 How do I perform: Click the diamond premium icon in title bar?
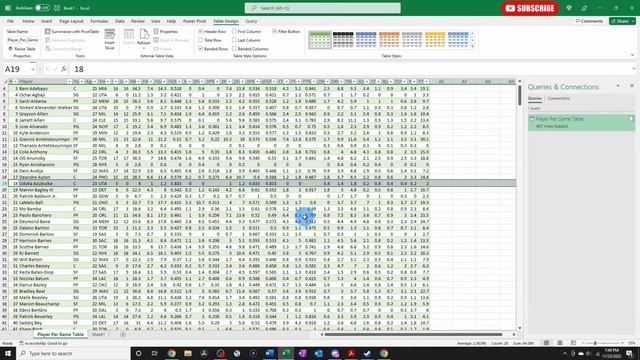(569, 8)
